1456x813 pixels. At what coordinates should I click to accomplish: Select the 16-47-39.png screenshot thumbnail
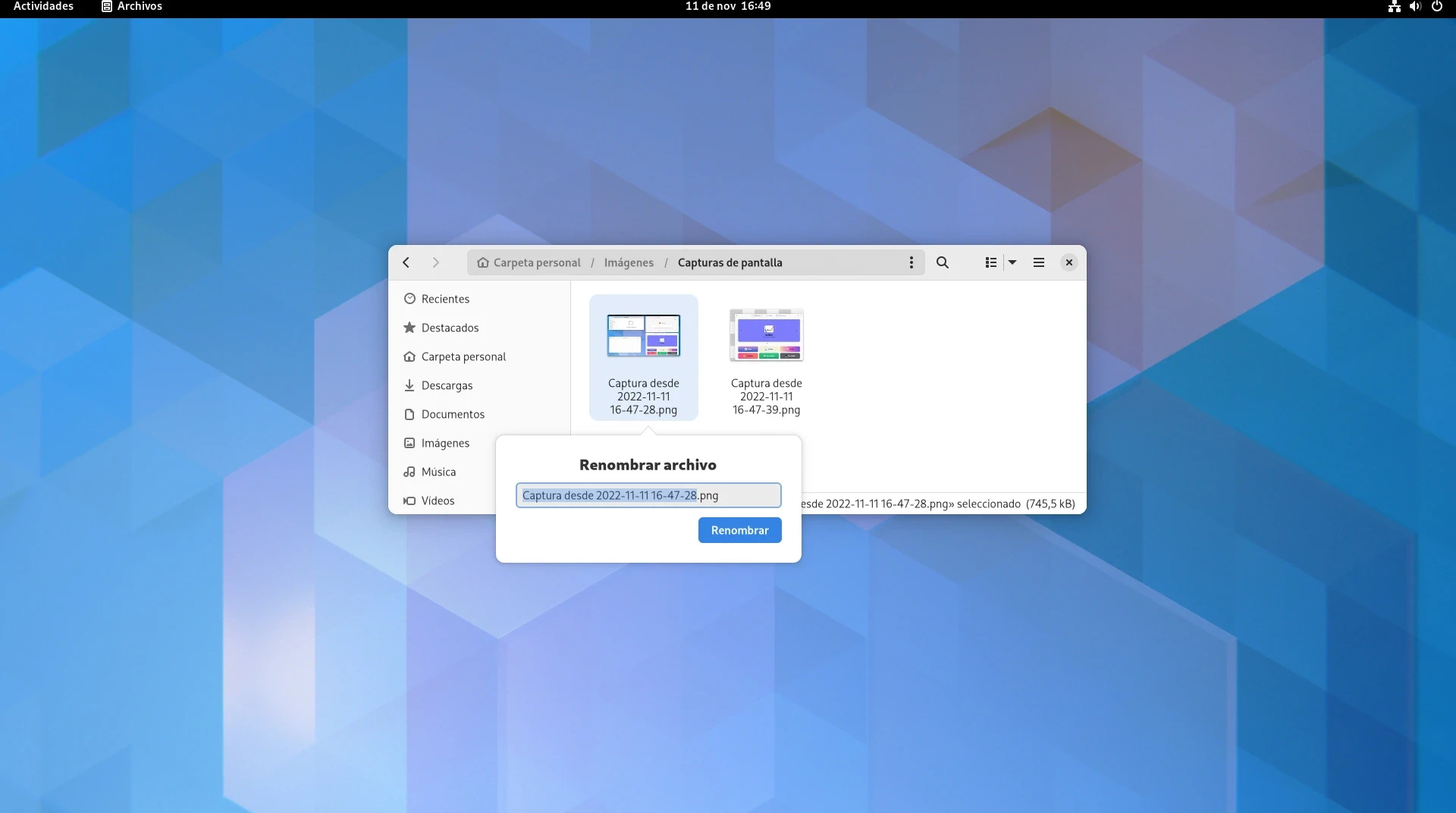click(x=766, y=336)
